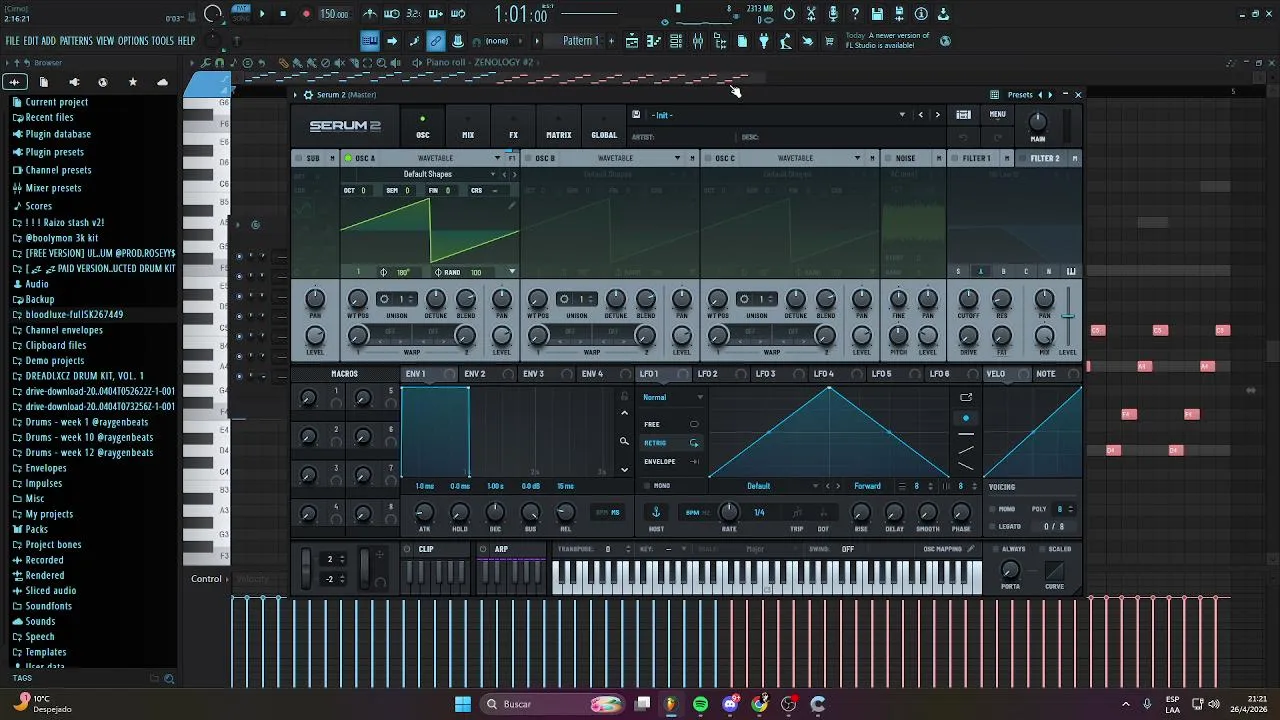Open the mixer view icon
The image size is (1280, 720).
click(x=698, y=41)
